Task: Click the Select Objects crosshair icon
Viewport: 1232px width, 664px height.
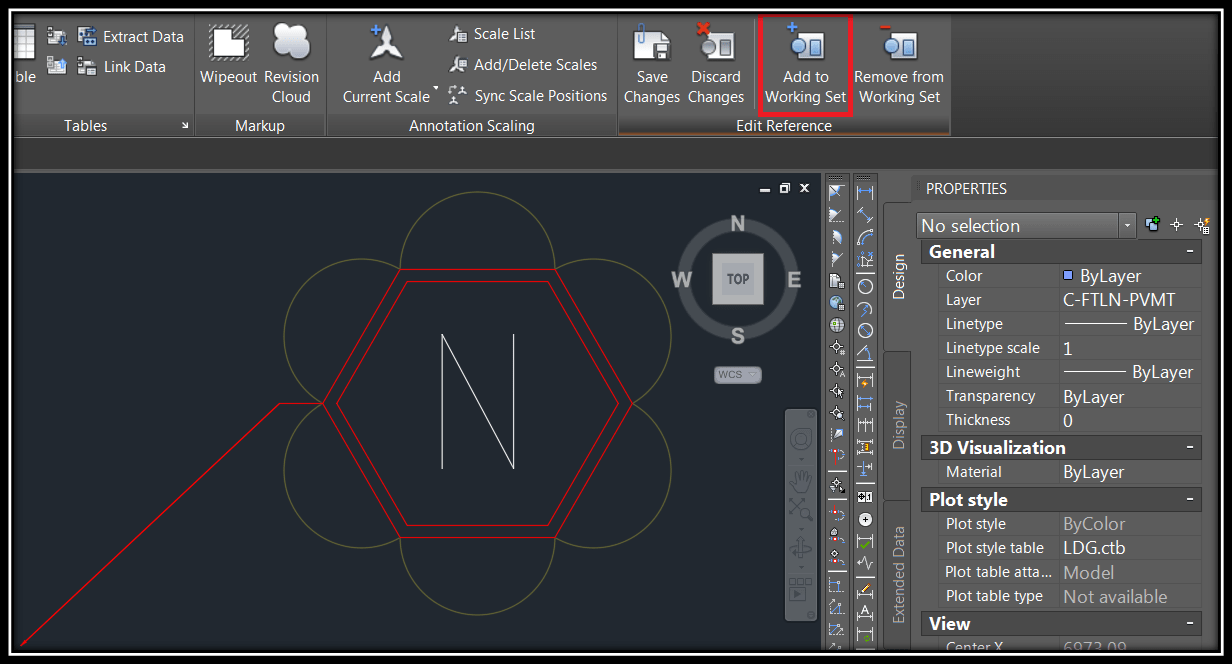Action: (1177, 225)
